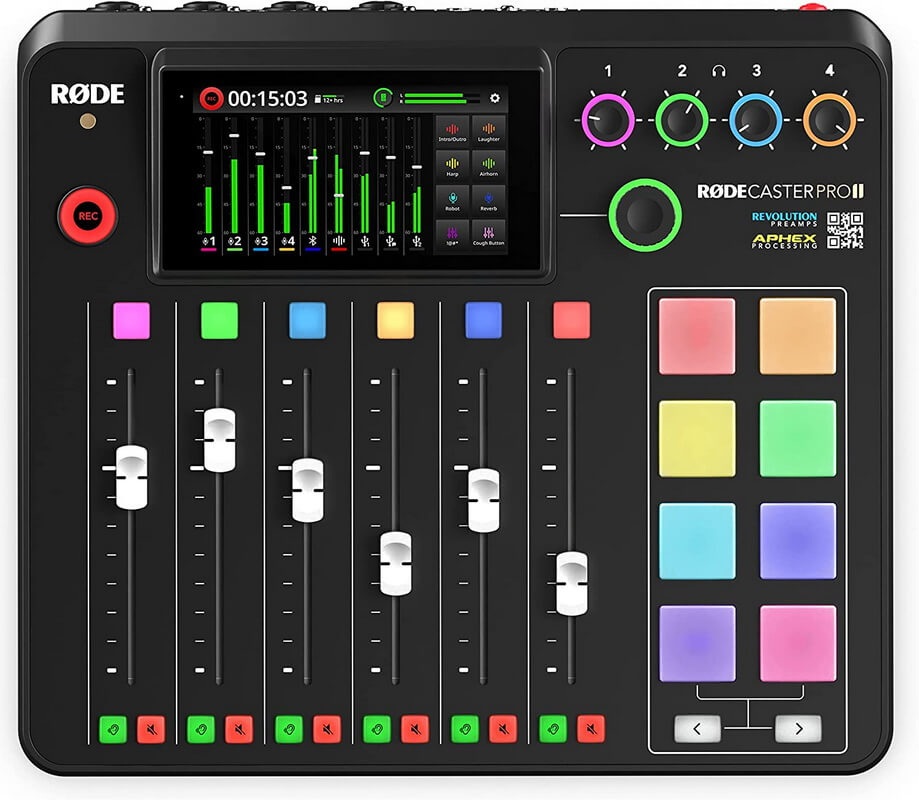This screenshot has width=919, height=800.
Task: Tap the Intro/Outro sound pad icon
Action: [453, 128]
